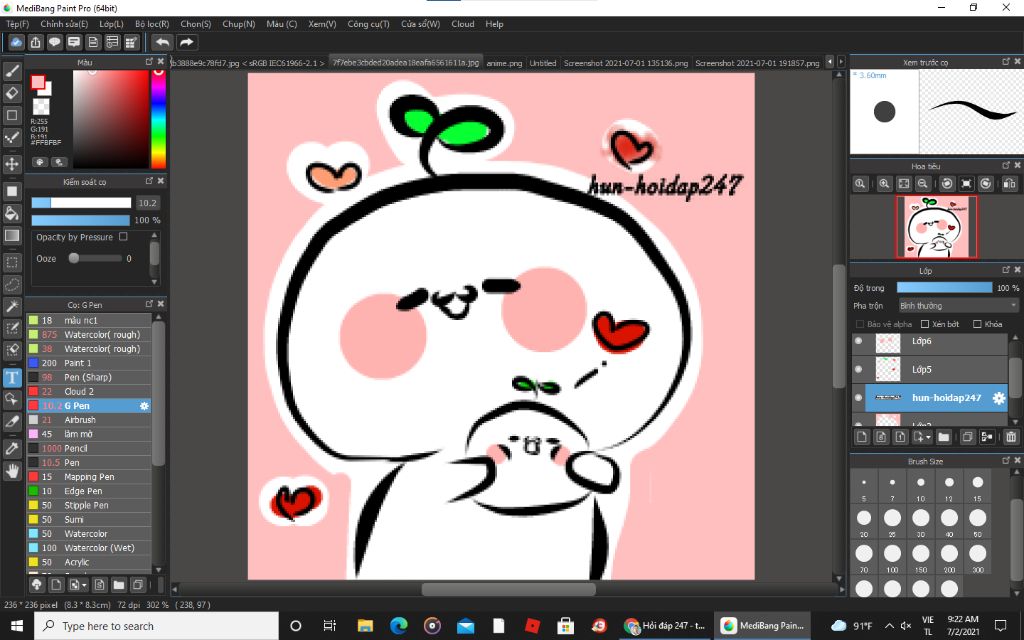Select the Magic Wand tool
Image resolution: width=1024 pixels, height=640 pixels.
click(x=12, y=306)
